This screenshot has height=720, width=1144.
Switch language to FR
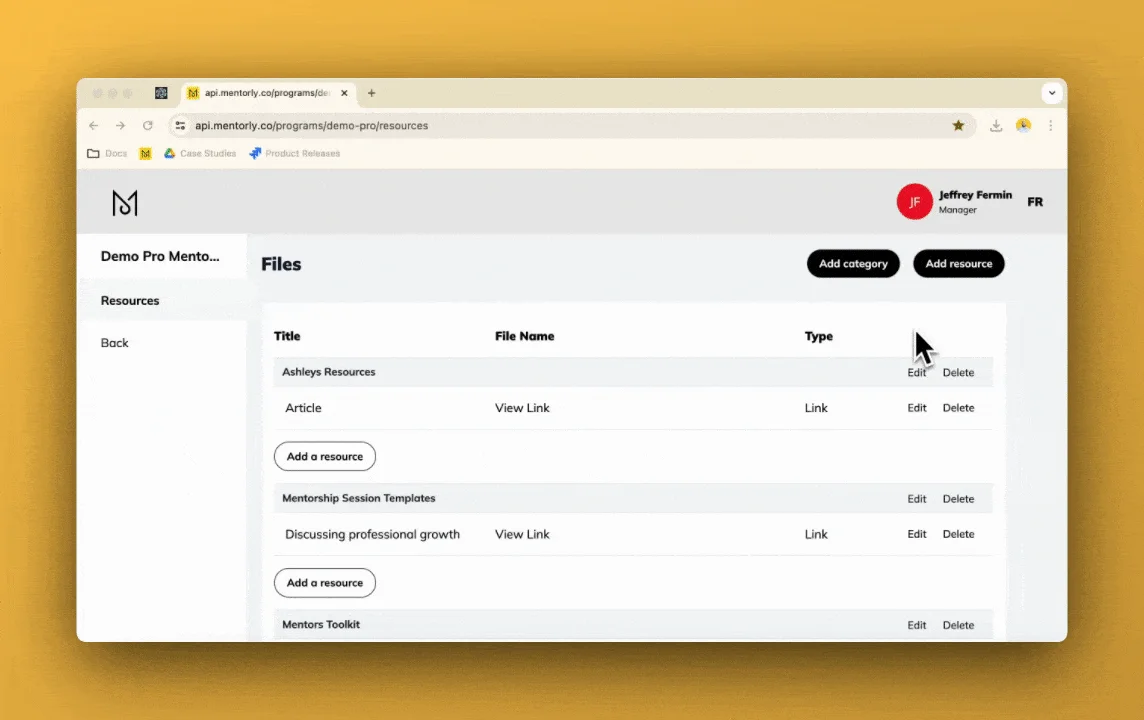click(1035, 202)
